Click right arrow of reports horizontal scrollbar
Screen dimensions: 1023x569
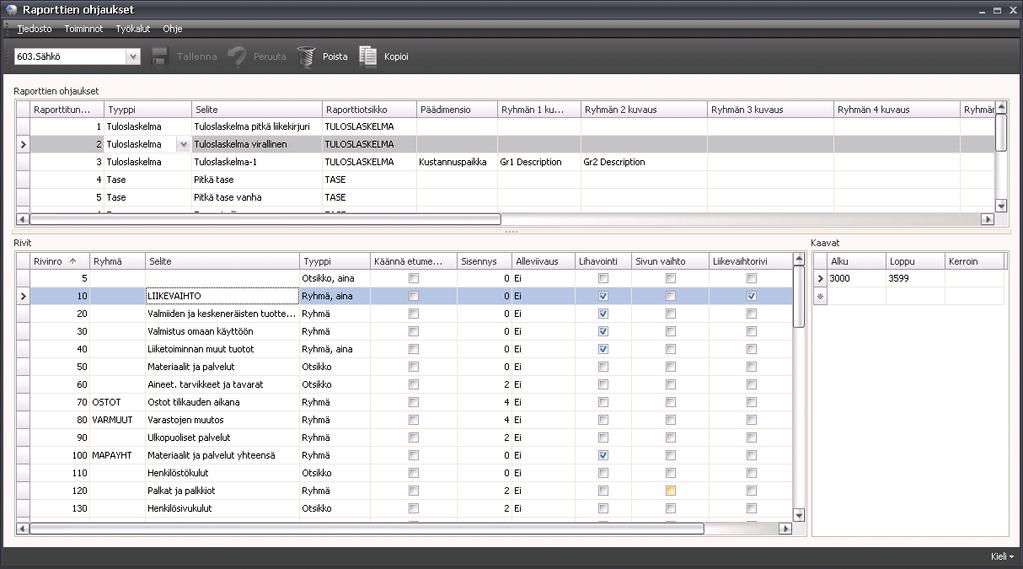[988, 219]
